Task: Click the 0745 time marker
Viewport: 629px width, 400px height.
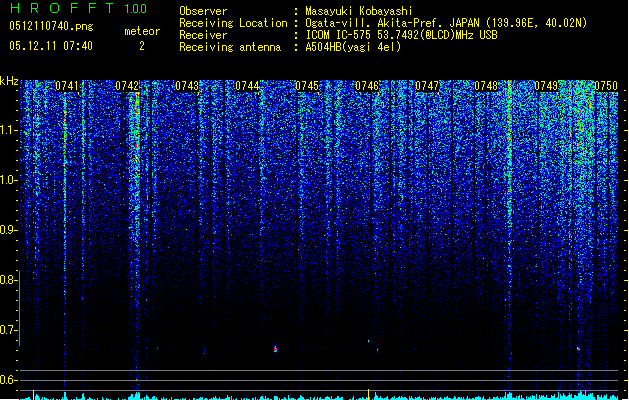Action: click(x=307, y=86)
